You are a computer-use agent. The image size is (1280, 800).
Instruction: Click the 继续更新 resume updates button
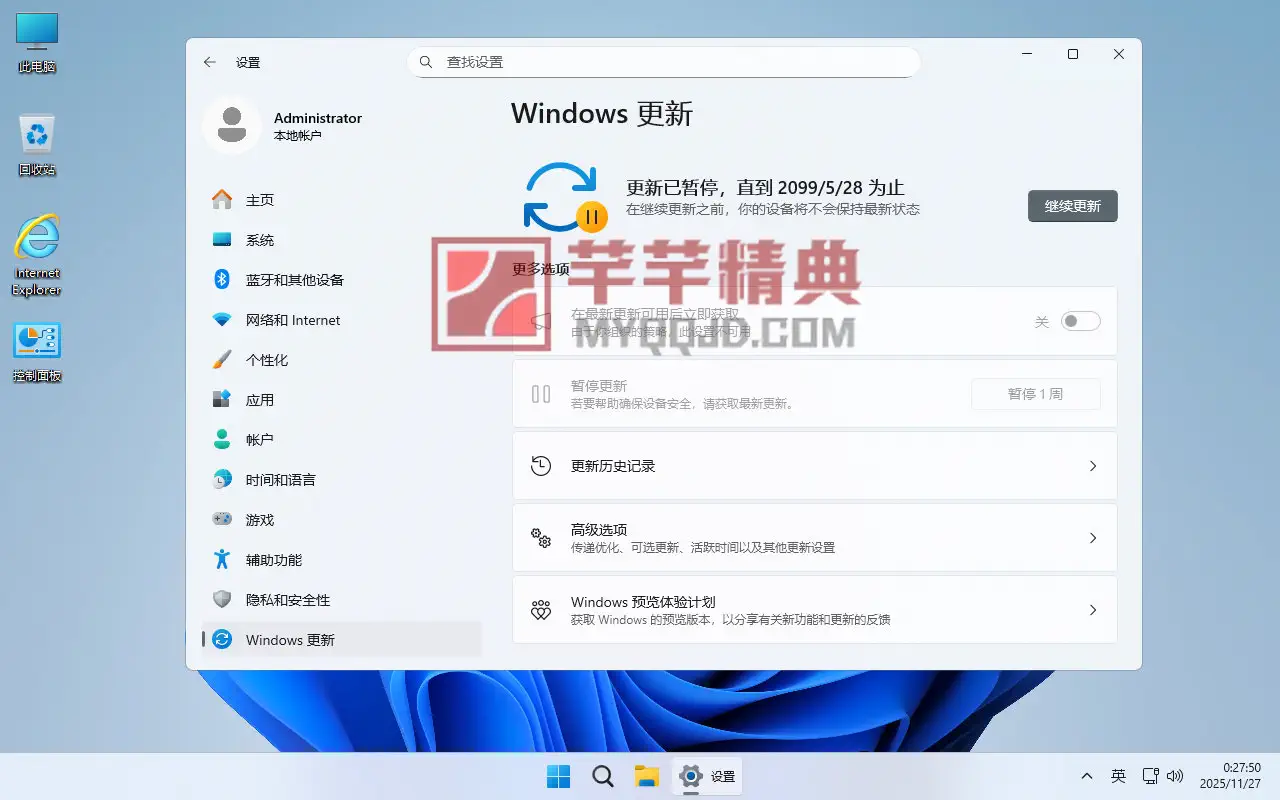pyautogui.click(x=1072, y=206)
